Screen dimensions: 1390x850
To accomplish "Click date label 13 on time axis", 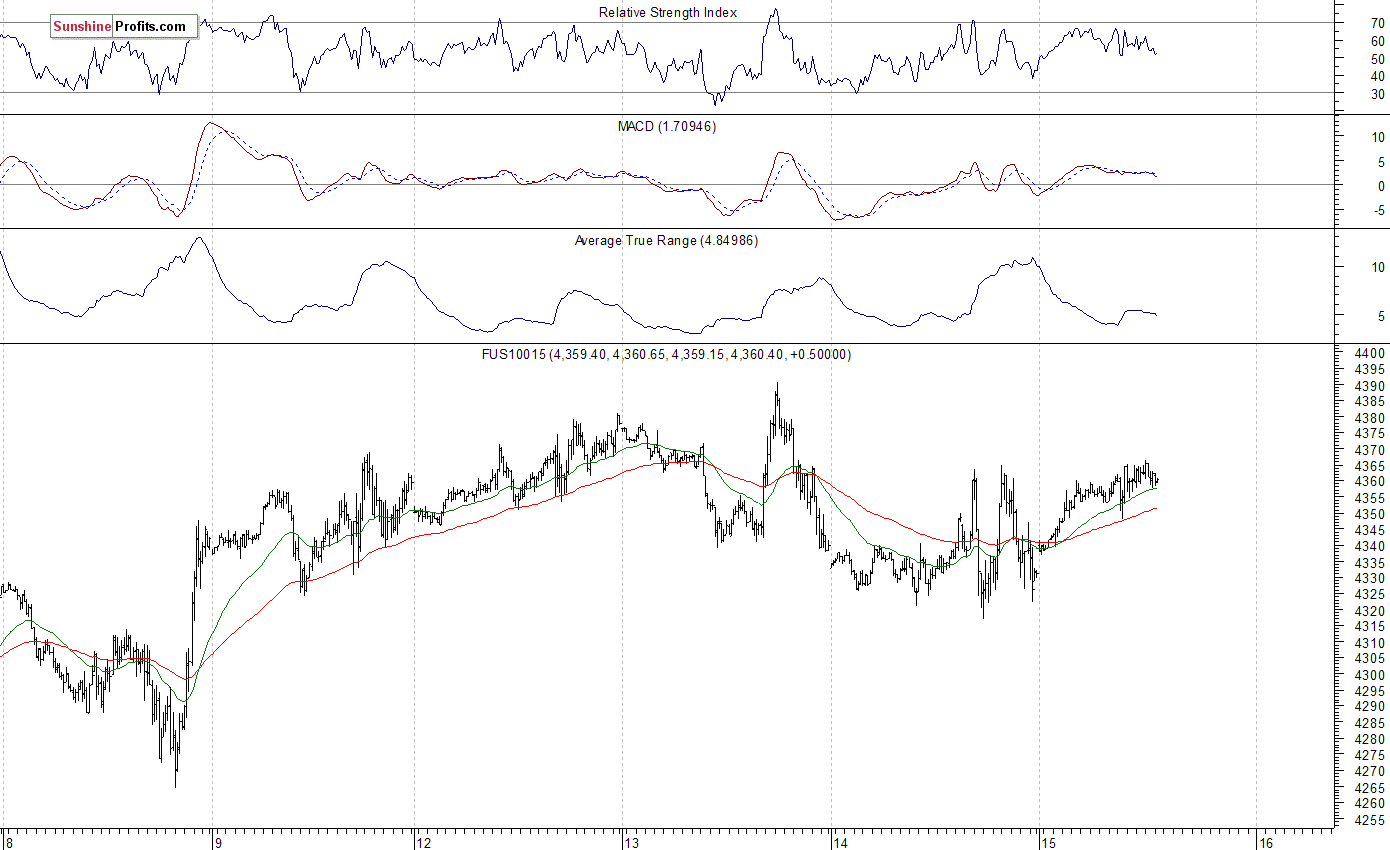I will click(632, 842).
